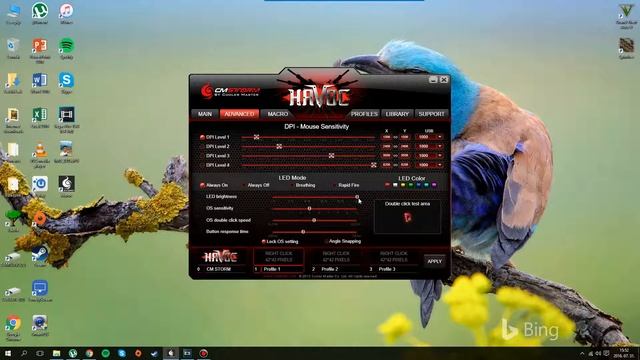Set LED mode to Always On
Image resolution: width=640 pixels, height=360 pixels.
point(202,185)
